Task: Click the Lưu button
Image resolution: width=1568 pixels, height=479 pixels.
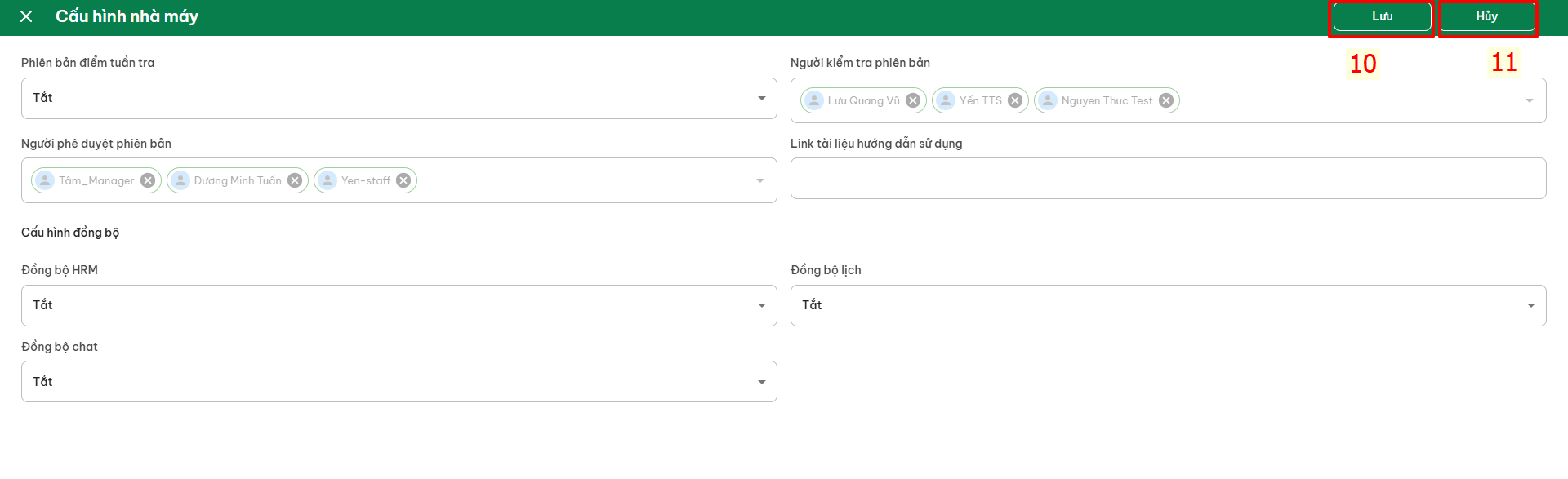Action: (x=1382, y=16)
